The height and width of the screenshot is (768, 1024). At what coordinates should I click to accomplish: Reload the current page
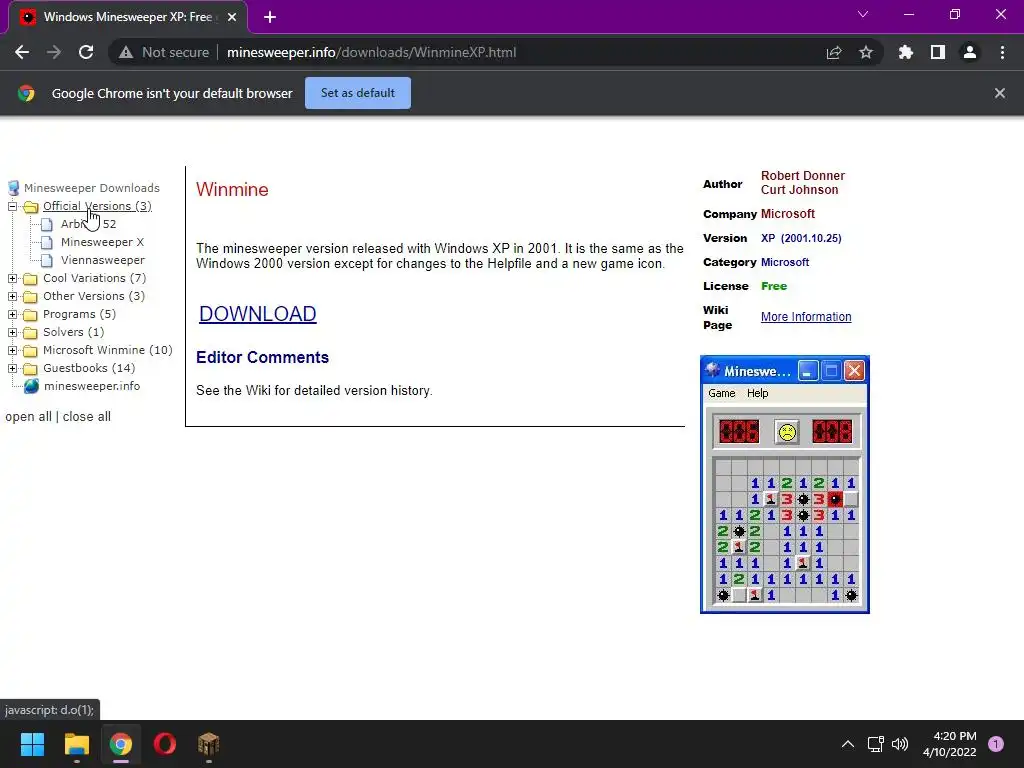pyautogui.click(x=86, y=52)
